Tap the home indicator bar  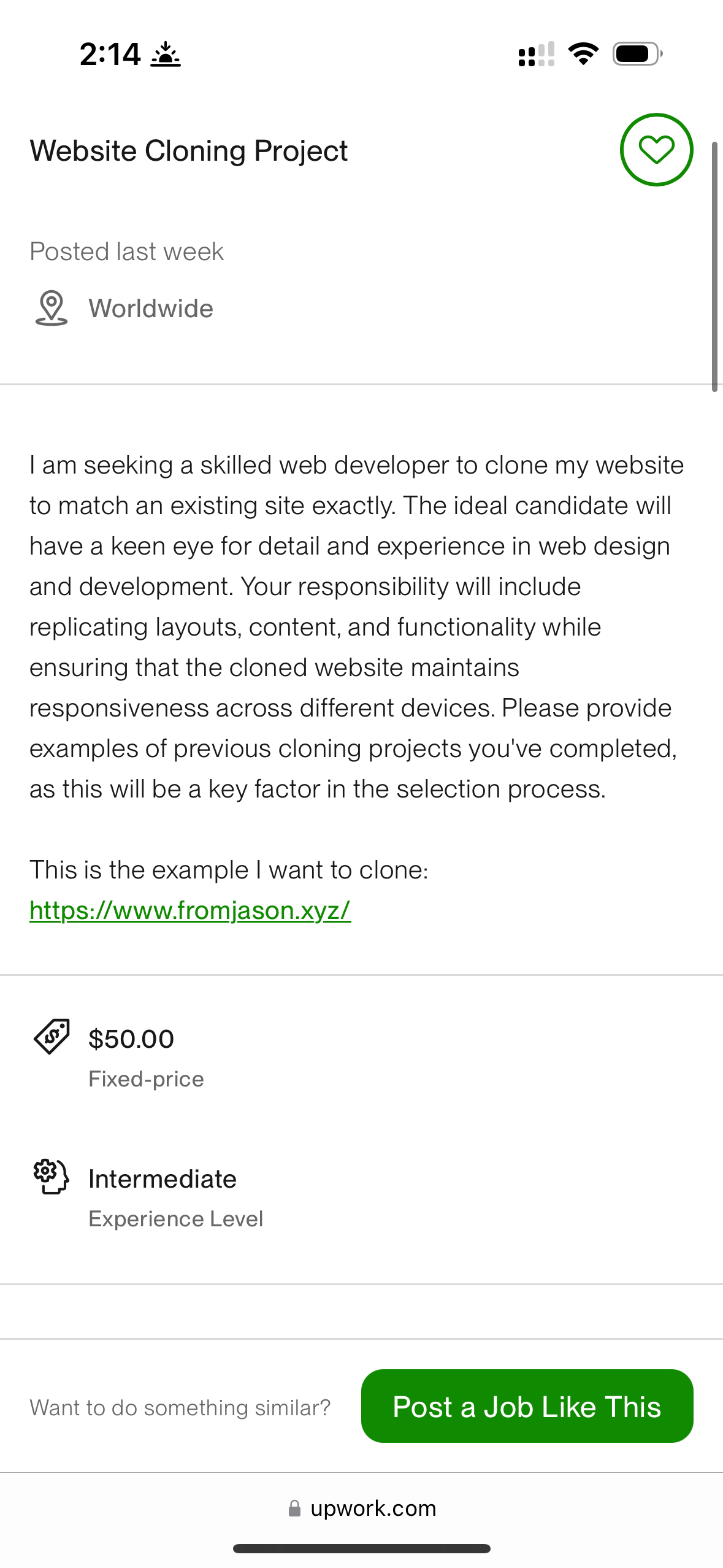coord(362,1548)
